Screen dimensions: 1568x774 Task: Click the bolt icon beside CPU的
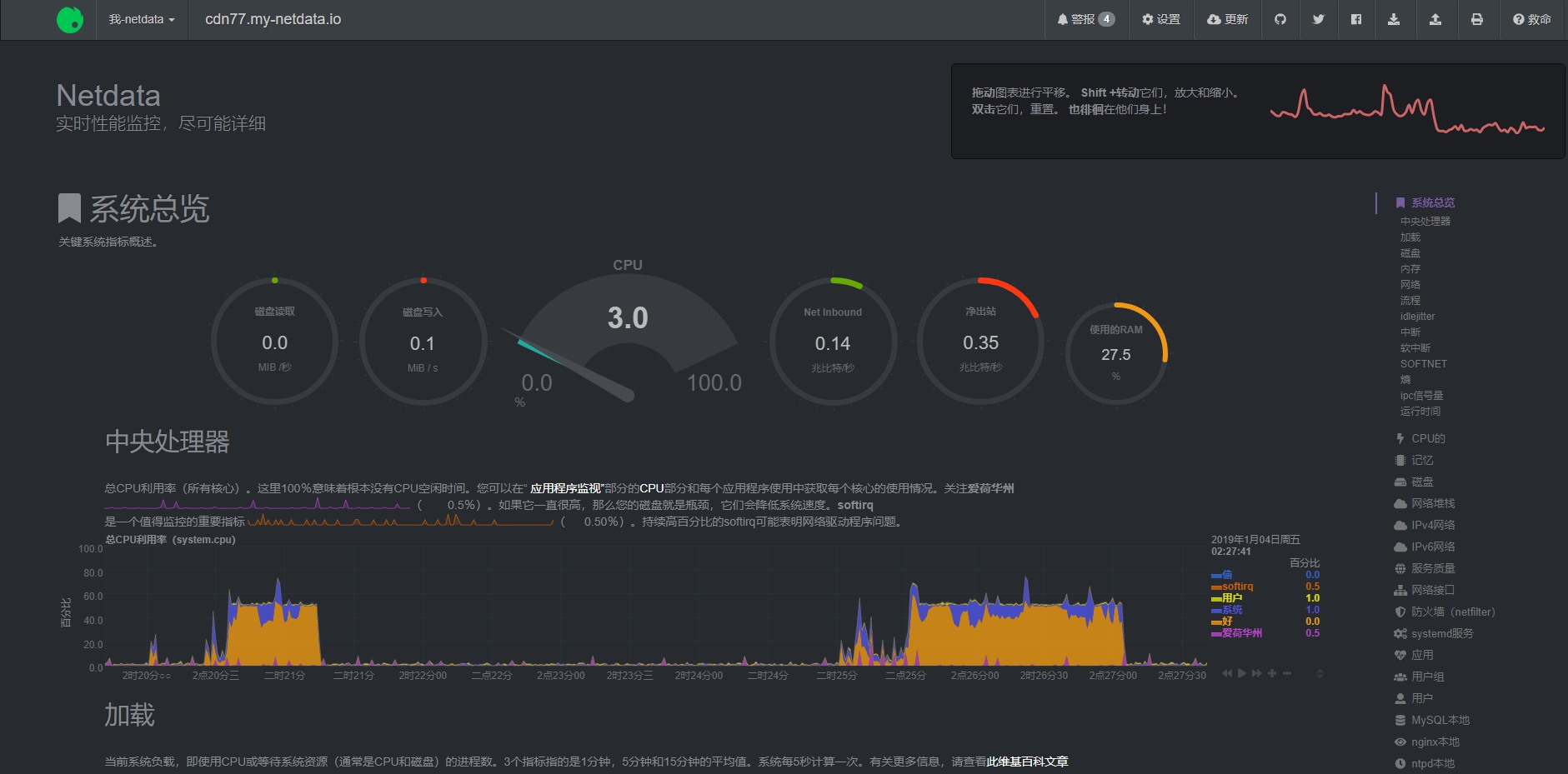[x=1400, y=438]
